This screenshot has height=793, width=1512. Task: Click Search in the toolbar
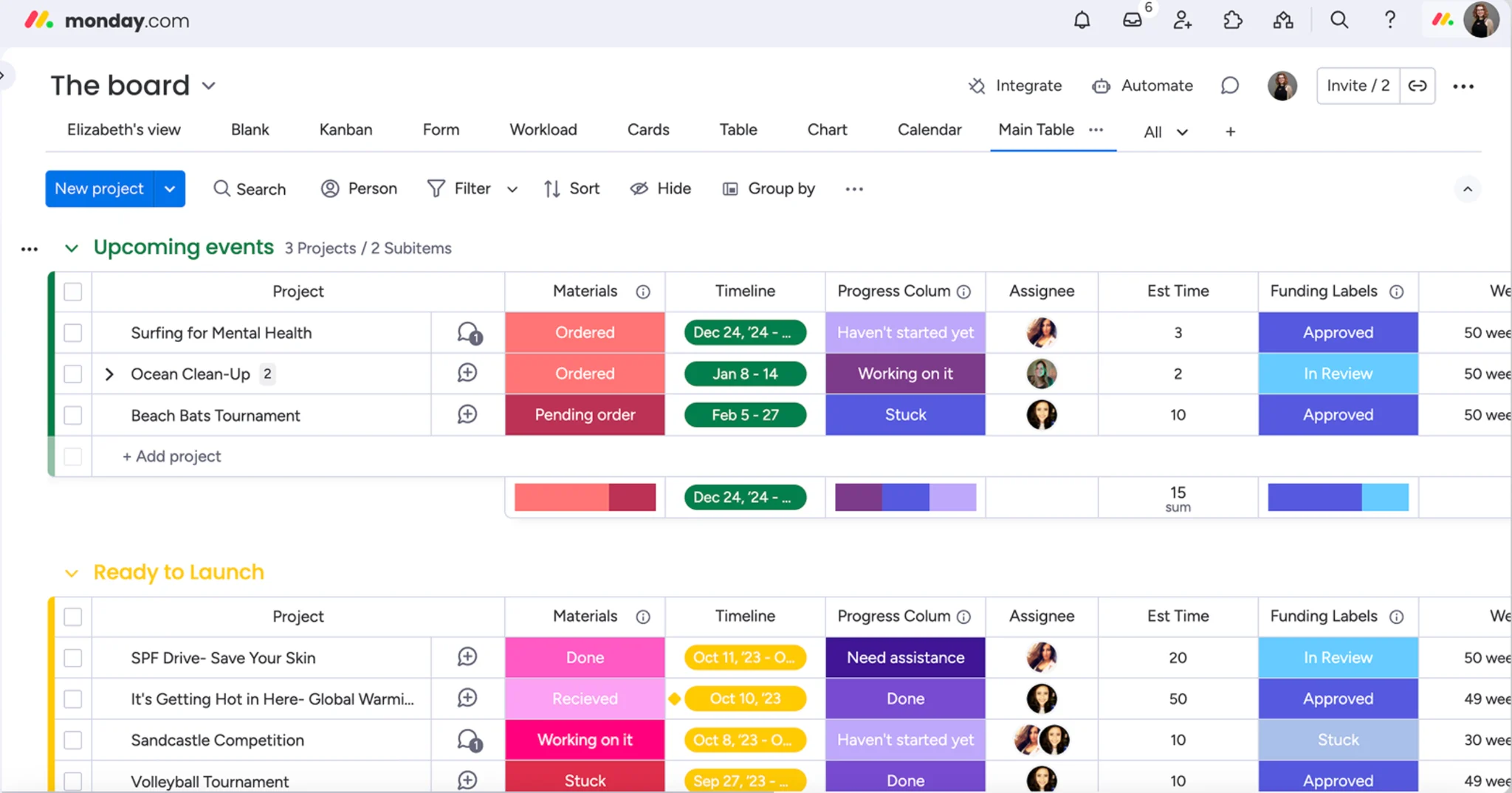click(250, 189)
